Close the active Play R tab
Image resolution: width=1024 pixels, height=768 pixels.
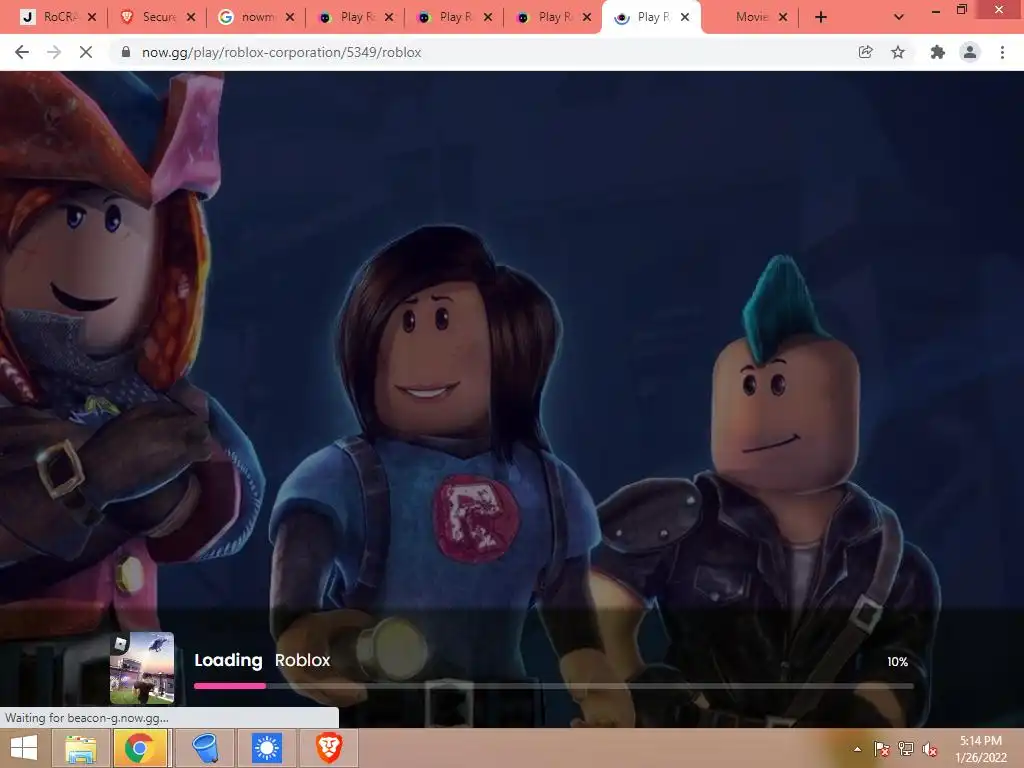684,17
